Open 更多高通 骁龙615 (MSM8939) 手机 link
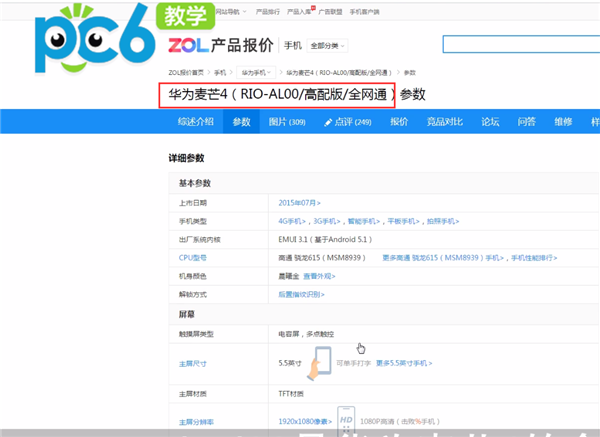Screen dimensions: 600x437 click(x=443, y=258)
